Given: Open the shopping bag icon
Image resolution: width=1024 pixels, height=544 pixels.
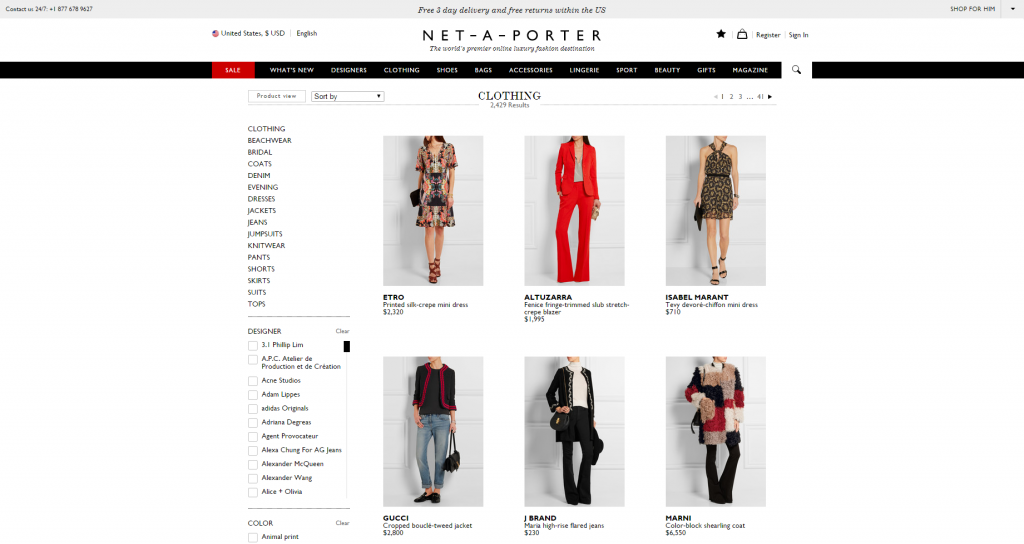Looking at the screenshot, I should click(742, 34).
